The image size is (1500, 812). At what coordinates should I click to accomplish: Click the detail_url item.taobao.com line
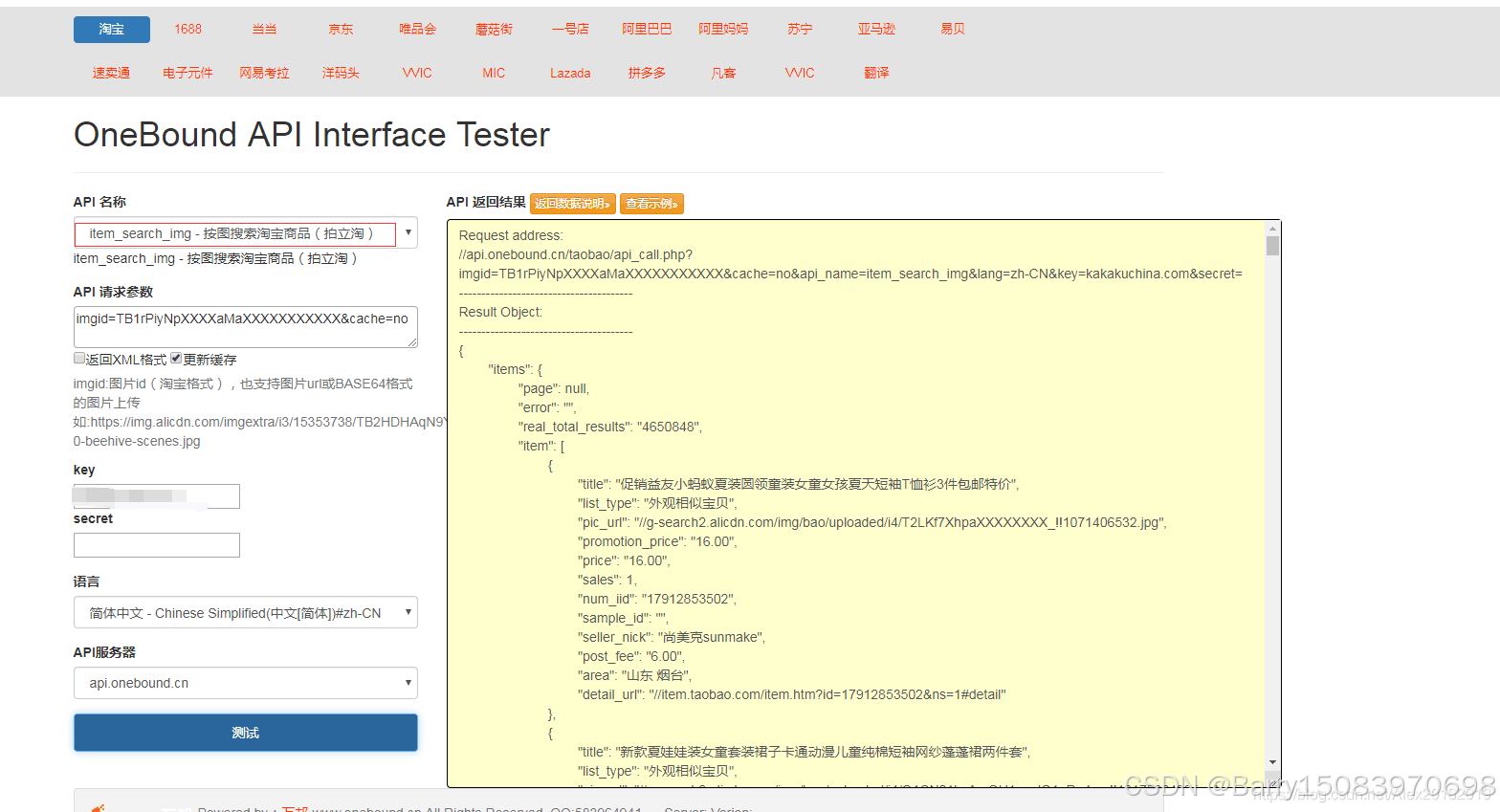(792, 694)
